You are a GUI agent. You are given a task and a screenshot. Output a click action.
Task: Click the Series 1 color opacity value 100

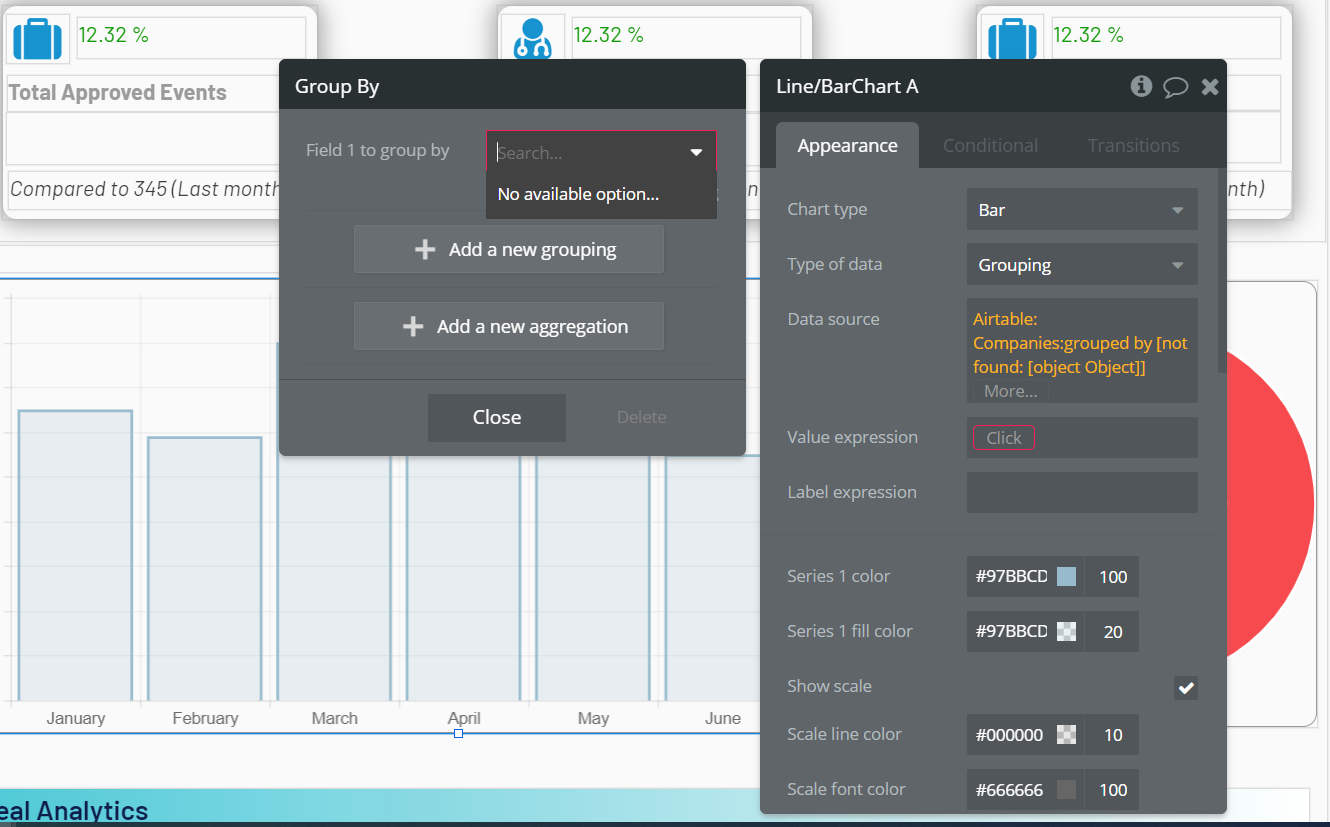tap(1113, 577)
